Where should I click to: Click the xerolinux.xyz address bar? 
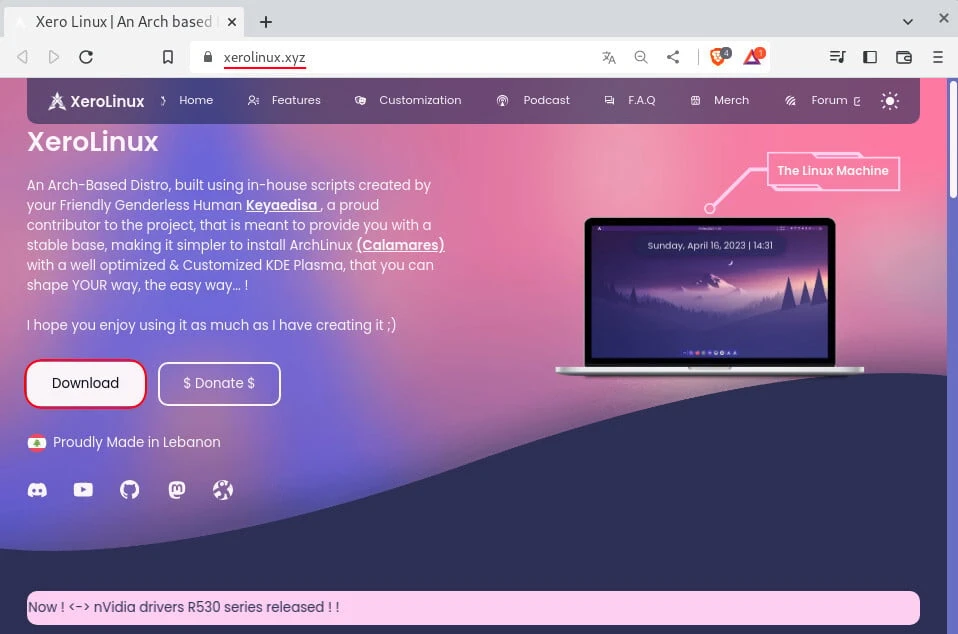click(x=400, y=58)
